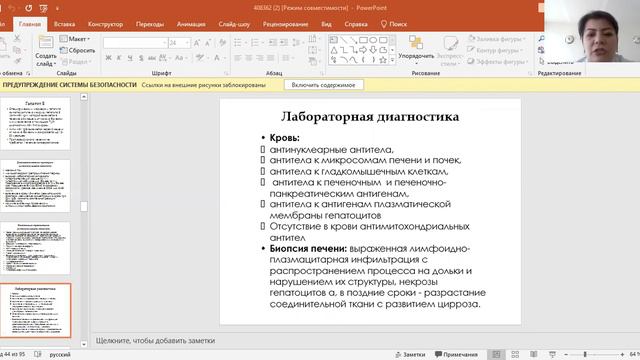Select the right arrow shape in gallery
Image resolution: width=640 pixels, height=360 pixels.
tap(363, 50)
